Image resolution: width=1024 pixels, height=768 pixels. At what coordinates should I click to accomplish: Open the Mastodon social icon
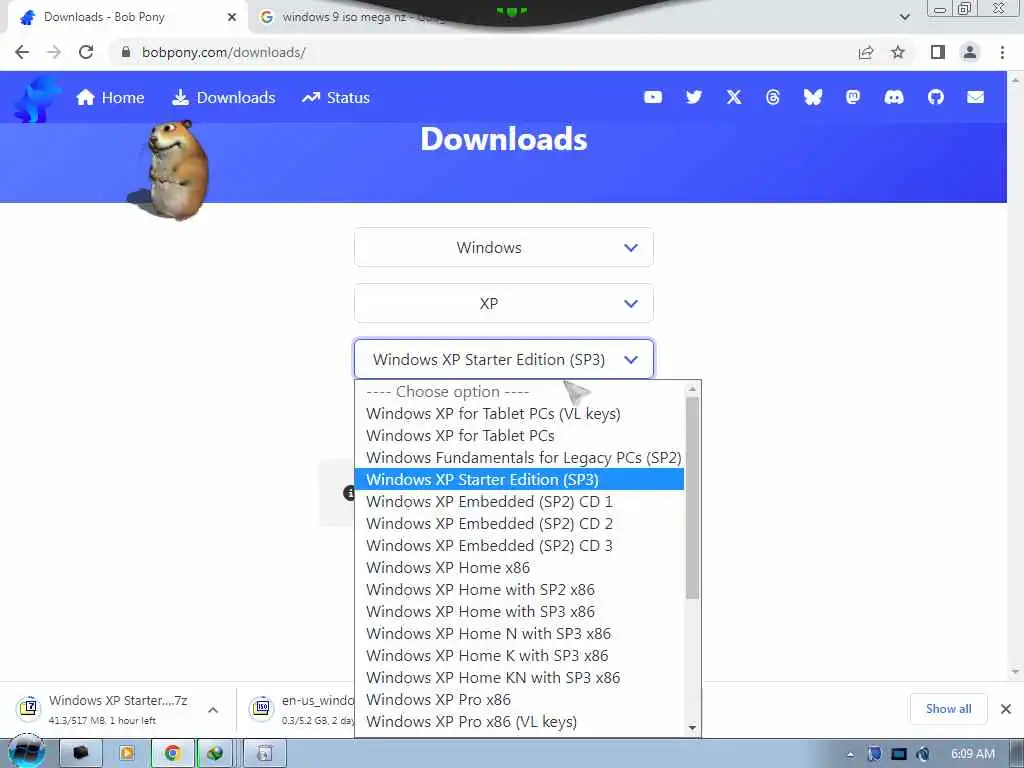853,97
